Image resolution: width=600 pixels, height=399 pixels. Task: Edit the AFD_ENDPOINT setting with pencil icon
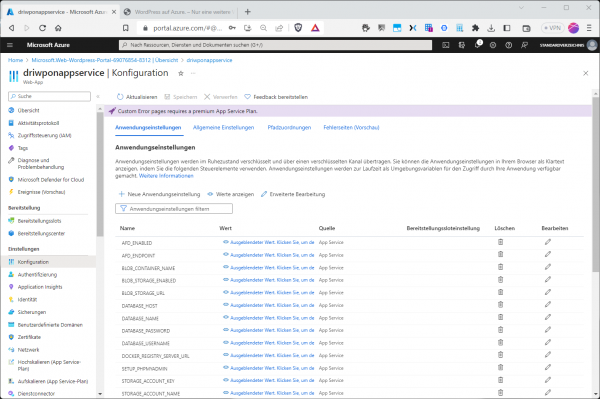548,254
